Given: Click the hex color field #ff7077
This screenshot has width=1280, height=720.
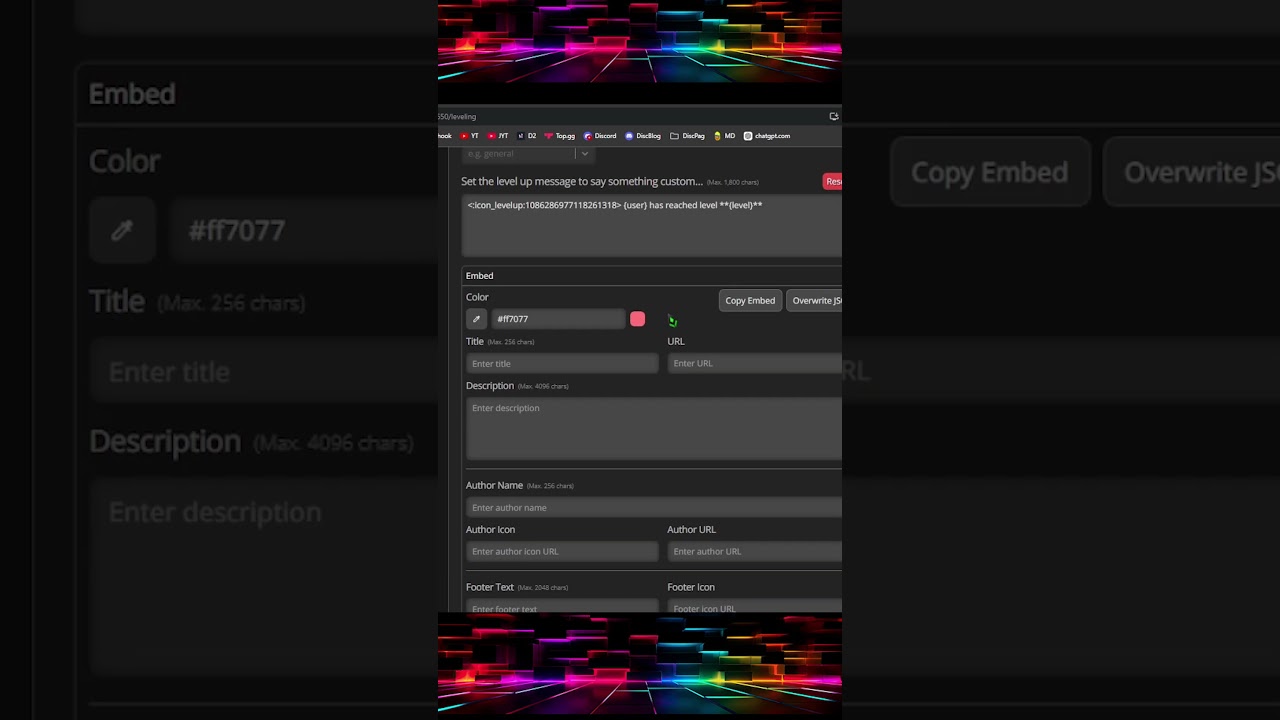Looking at the screenshot, I should pyautogui.click(x=558, y=319).
